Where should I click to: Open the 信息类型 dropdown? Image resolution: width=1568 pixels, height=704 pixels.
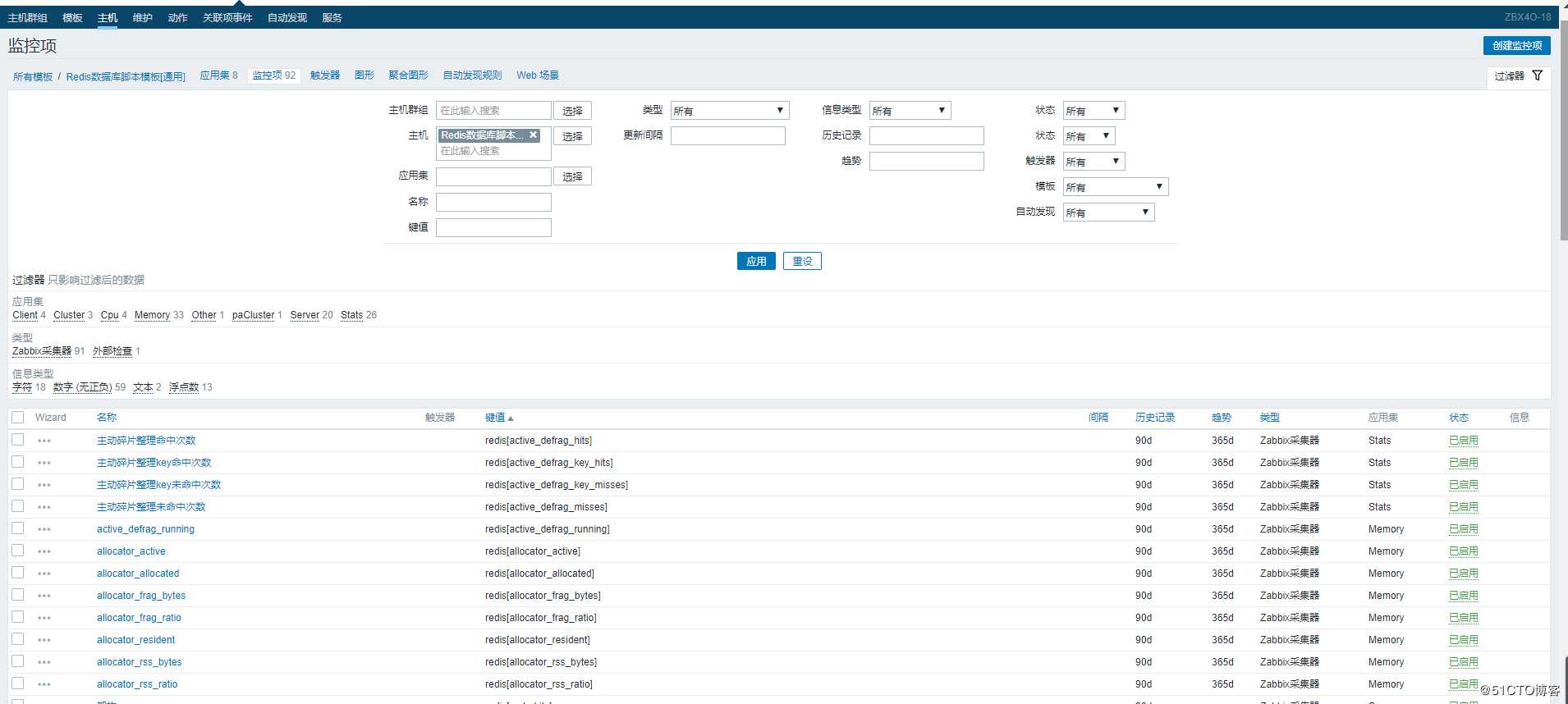tap(910, 111)
